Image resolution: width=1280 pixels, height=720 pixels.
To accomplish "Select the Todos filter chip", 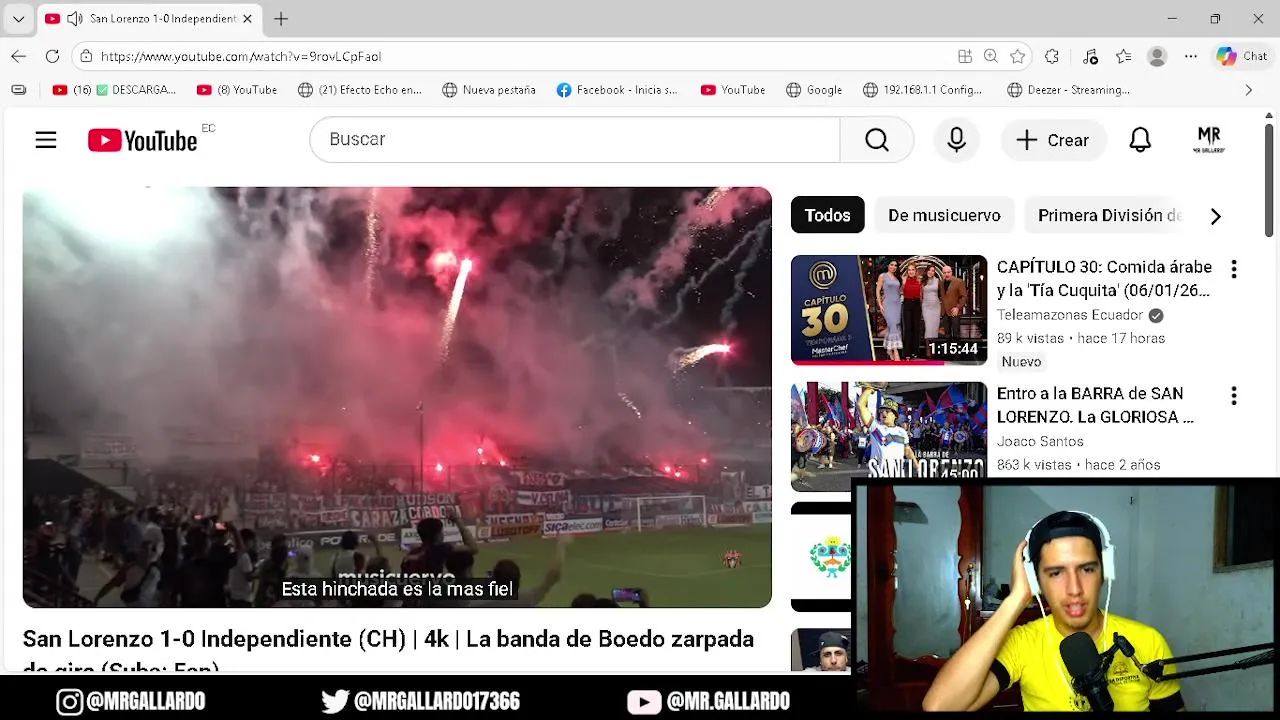I will click(x=827, y=215).
